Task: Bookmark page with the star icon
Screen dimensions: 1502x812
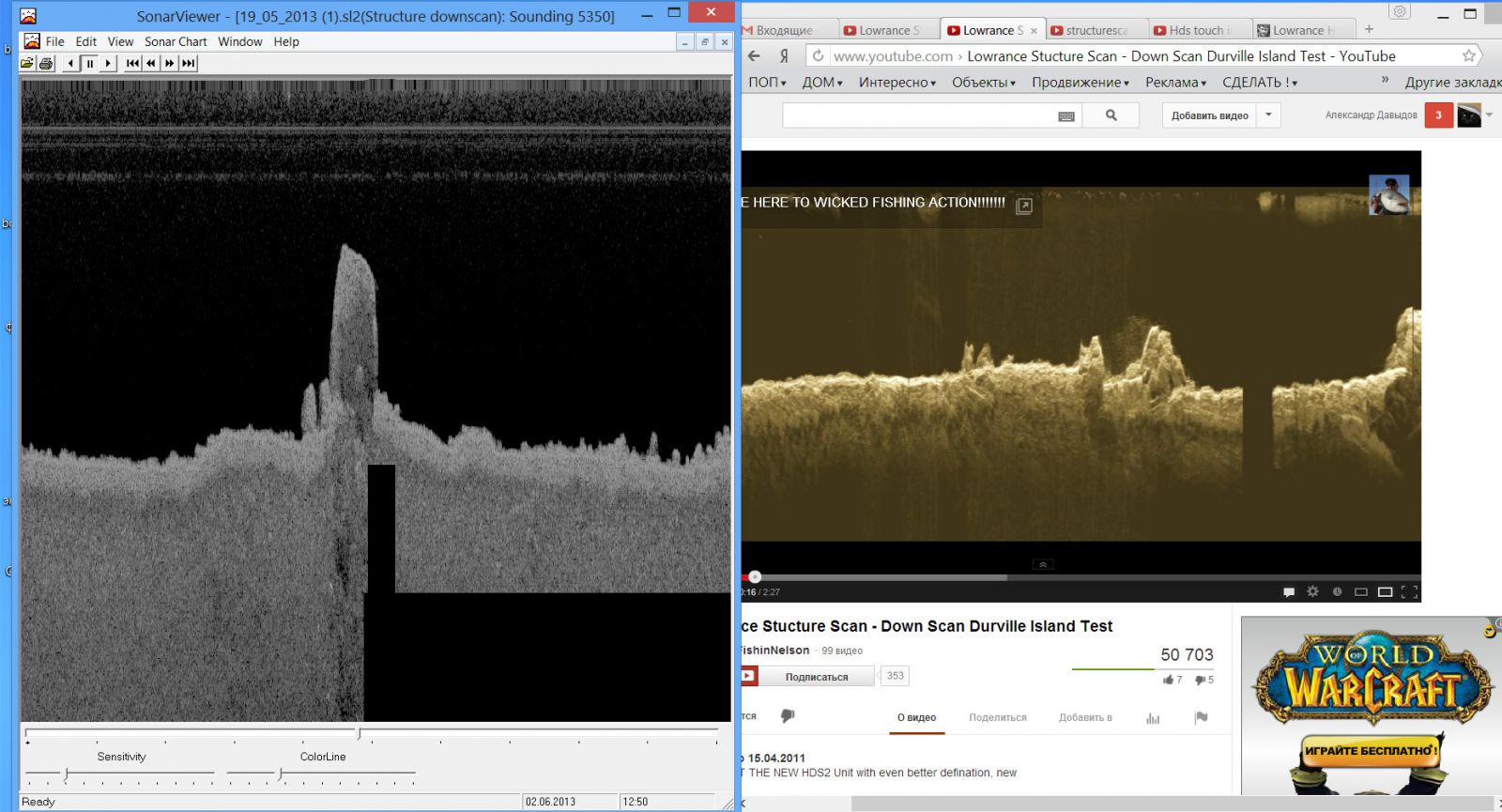Action: (1469, 56)
